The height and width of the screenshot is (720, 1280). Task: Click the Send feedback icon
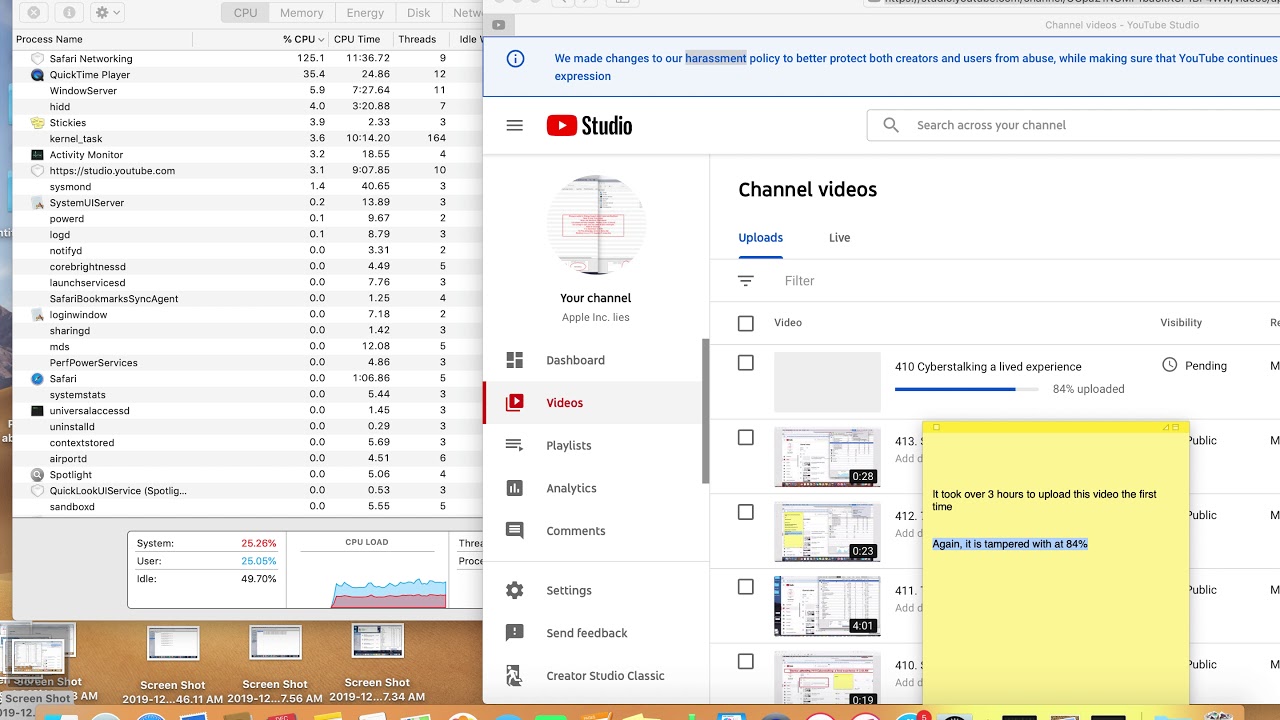[x=515, y=633]
